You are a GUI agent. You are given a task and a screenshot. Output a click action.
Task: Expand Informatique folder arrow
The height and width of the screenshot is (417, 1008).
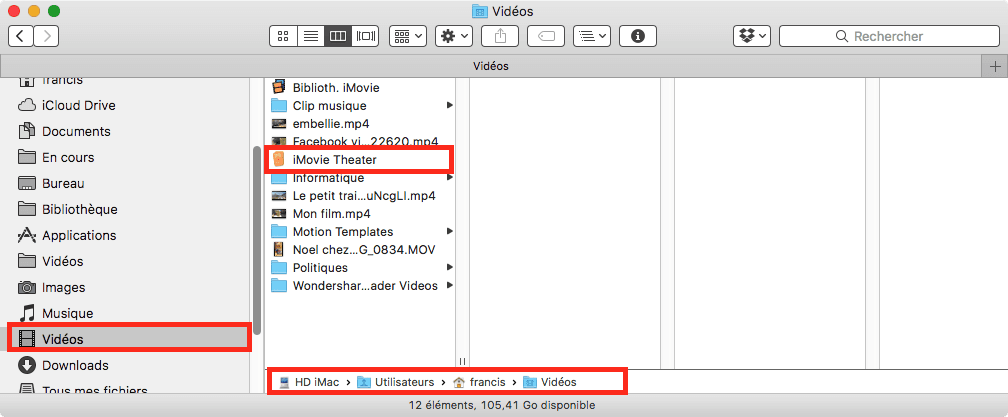[450, 177]
